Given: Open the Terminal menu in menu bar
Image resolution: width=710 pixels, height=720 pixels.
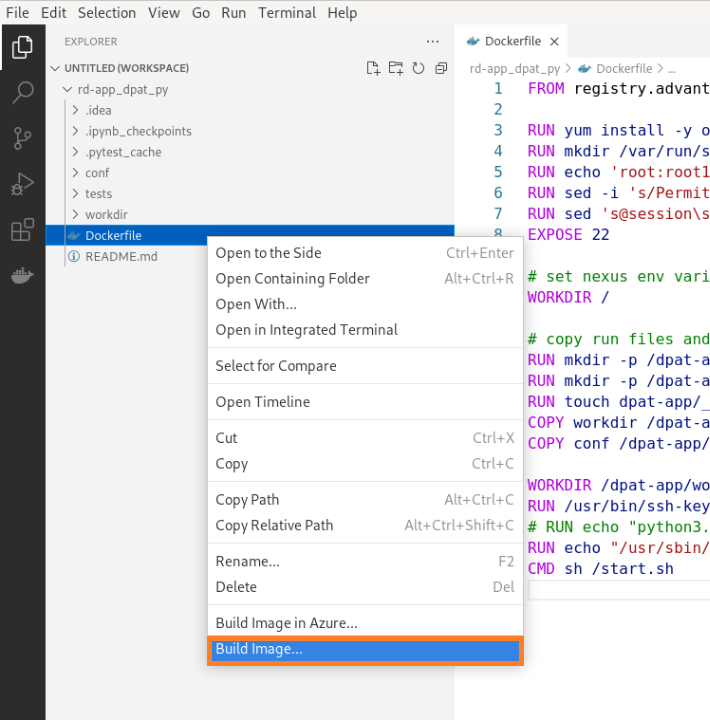Looking at the screenshot, I should point(286,13).
